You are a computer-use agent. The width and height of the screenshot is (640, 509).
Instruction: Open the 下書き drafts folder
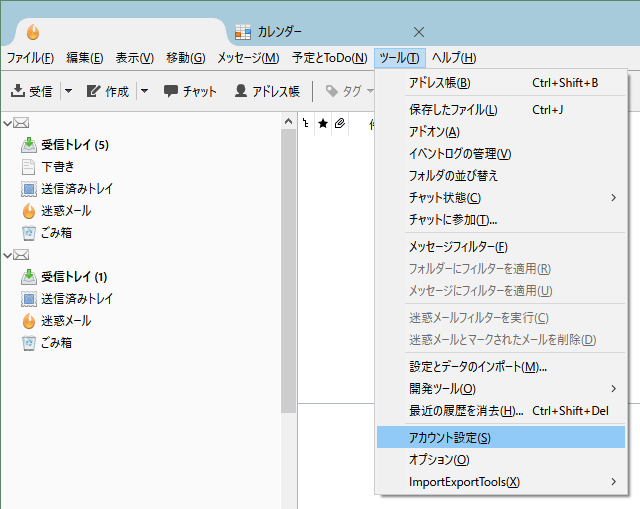point(57,167)
